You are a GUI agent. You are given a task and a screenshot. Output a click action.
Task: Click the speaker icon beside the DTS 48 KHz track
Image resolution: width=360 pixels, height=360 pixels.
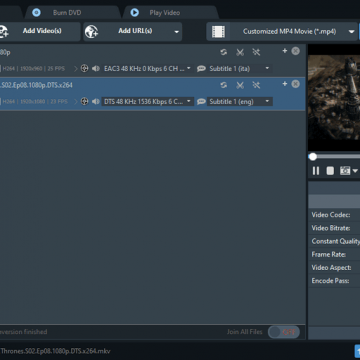(x=96, y=102)
